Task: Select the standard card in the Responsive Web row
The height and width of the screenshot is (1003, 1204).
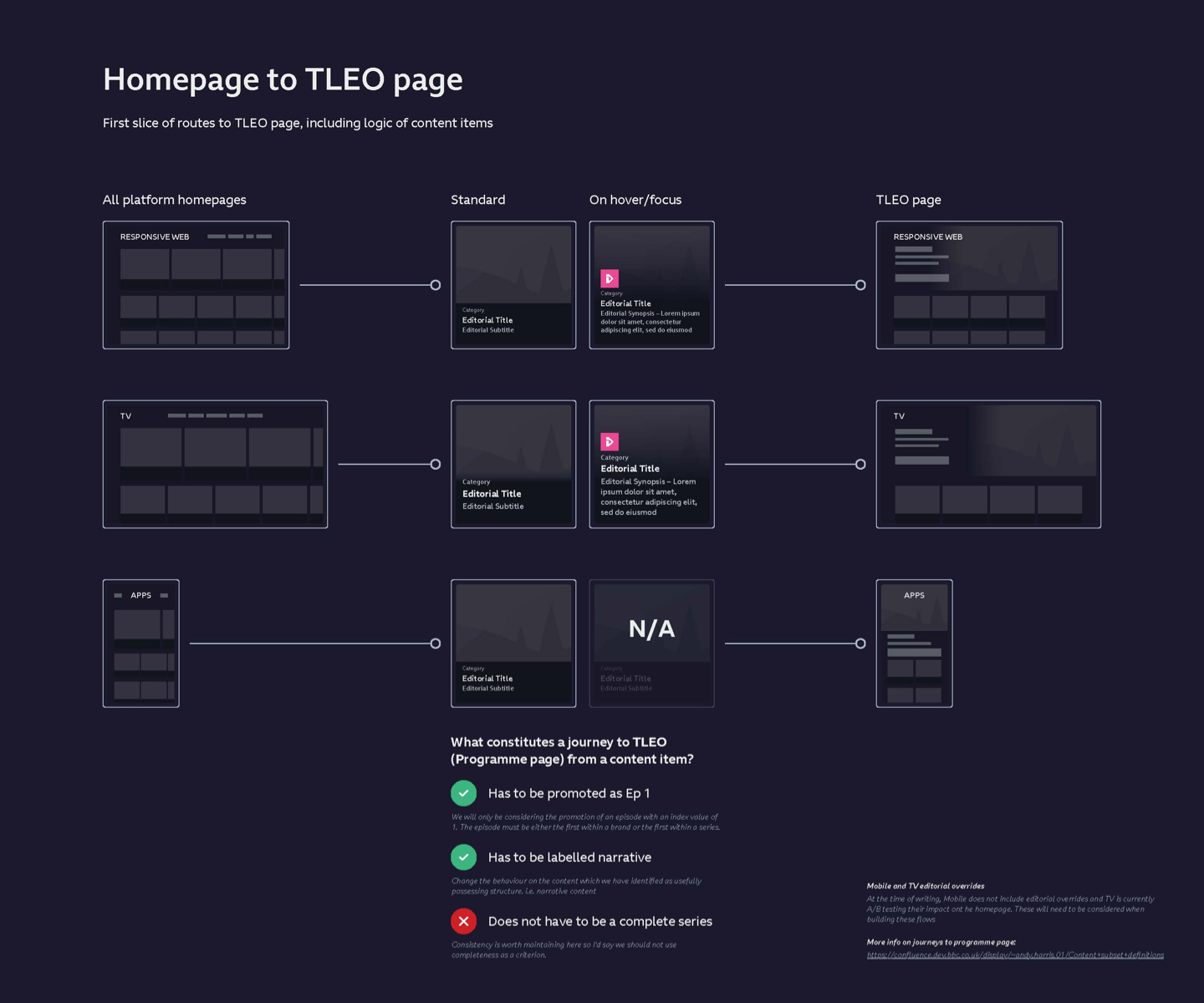Action: [x=513, y=285]
